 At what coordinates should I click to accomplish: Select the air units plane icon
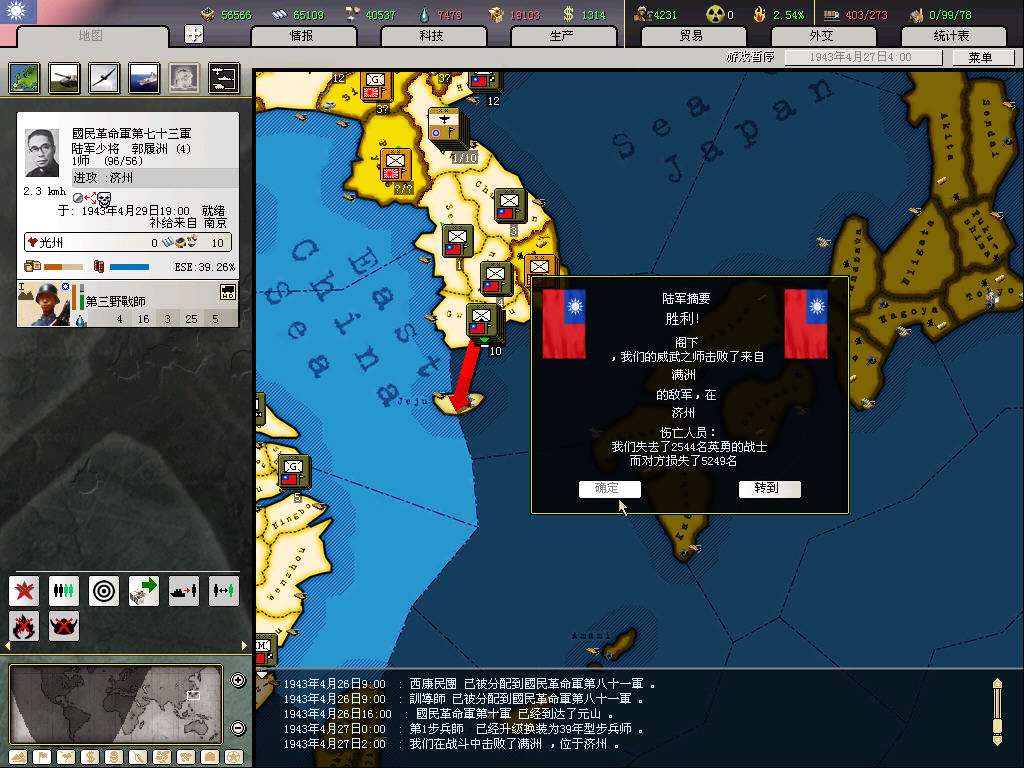click(x=104, y=78)
